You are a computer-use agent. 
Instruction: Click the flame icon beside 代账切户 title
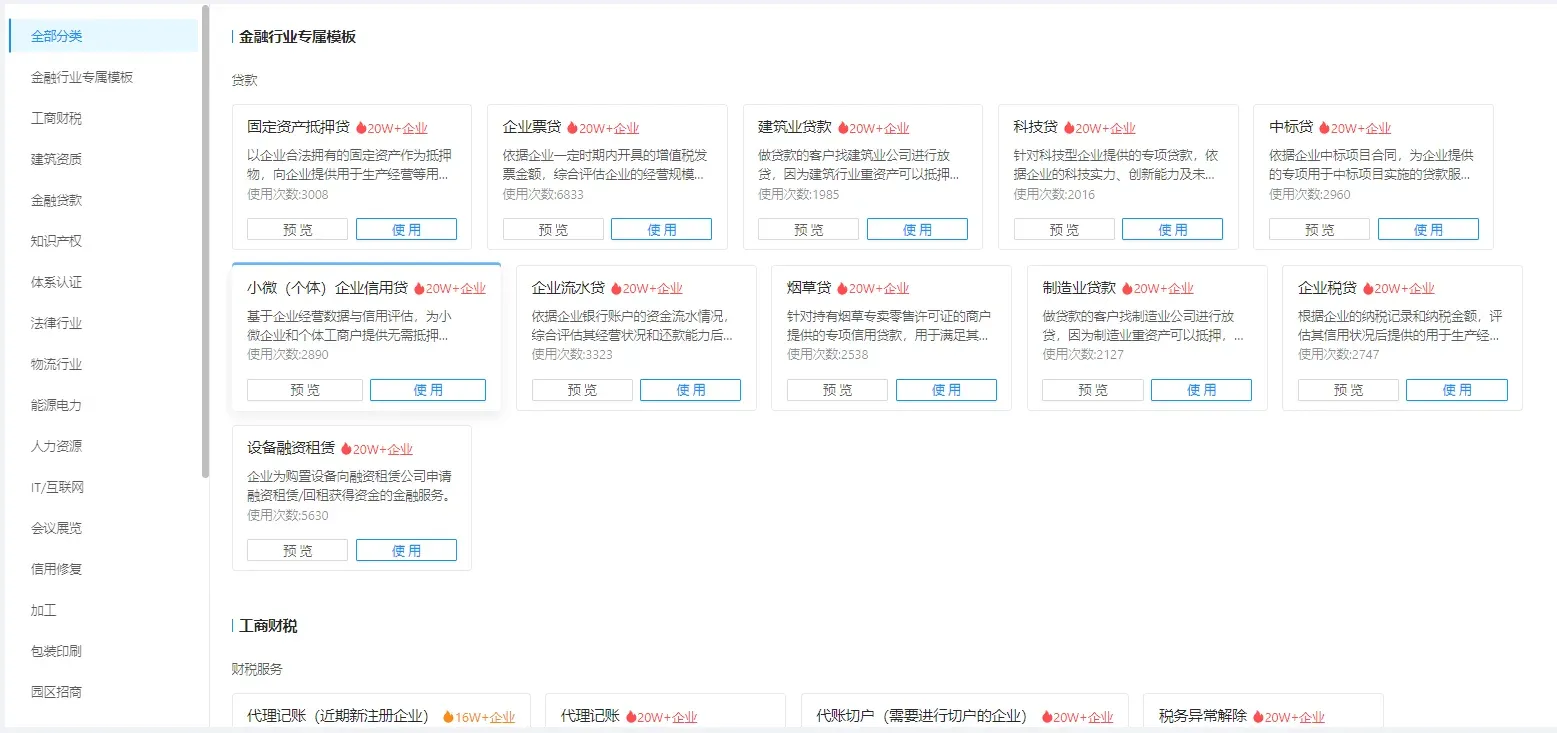(x=1047, y=717)
